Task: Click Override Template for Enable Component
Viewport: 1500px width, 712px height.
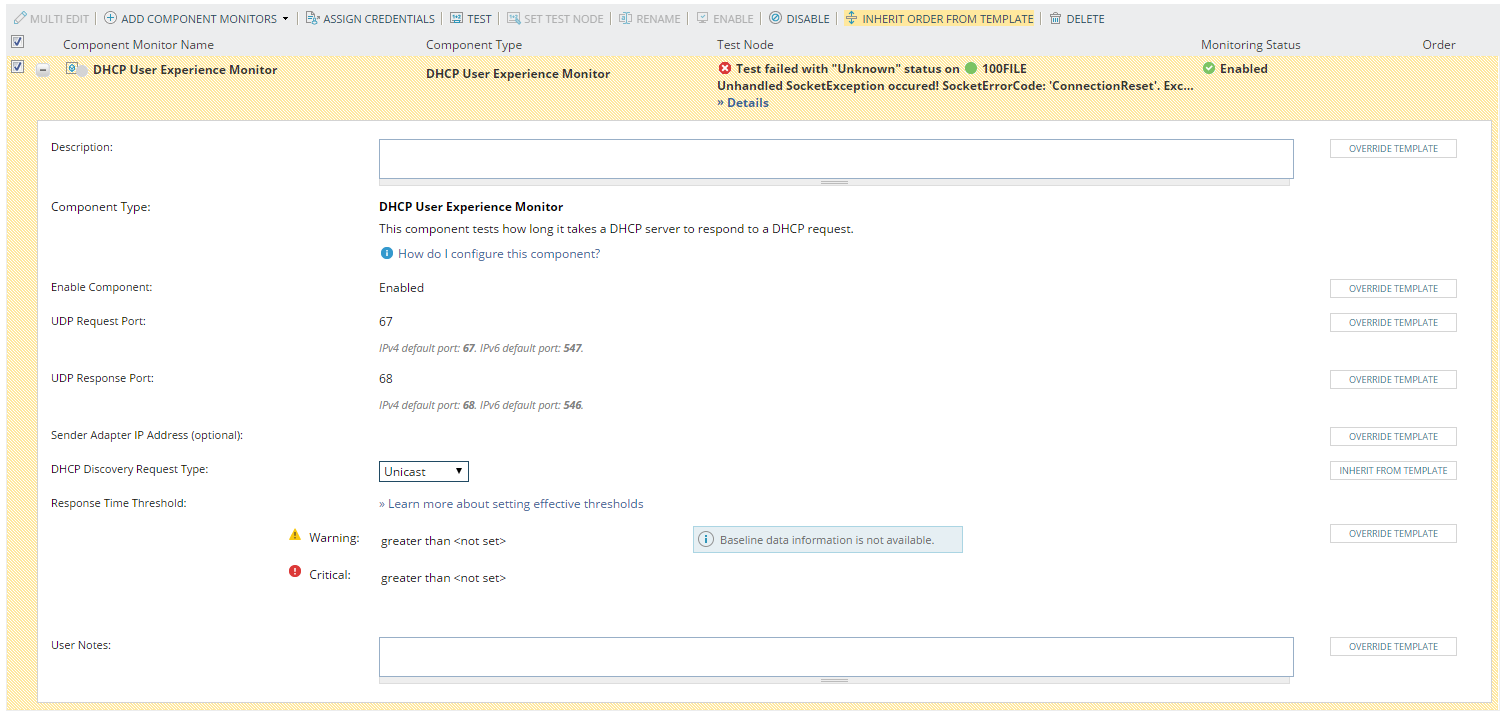Action: click(1393, 288)
